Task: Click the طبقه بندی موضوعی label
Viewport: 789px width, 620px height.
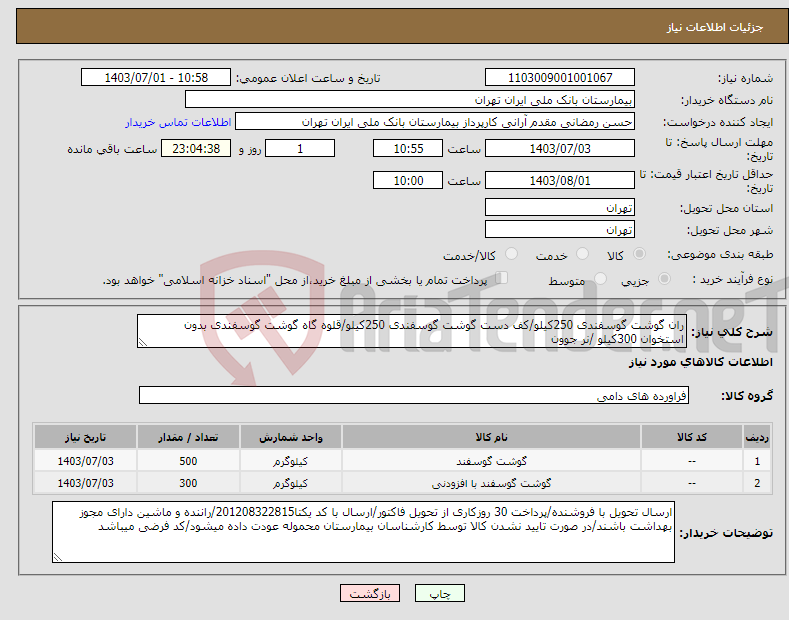Action: coord(720,254)
